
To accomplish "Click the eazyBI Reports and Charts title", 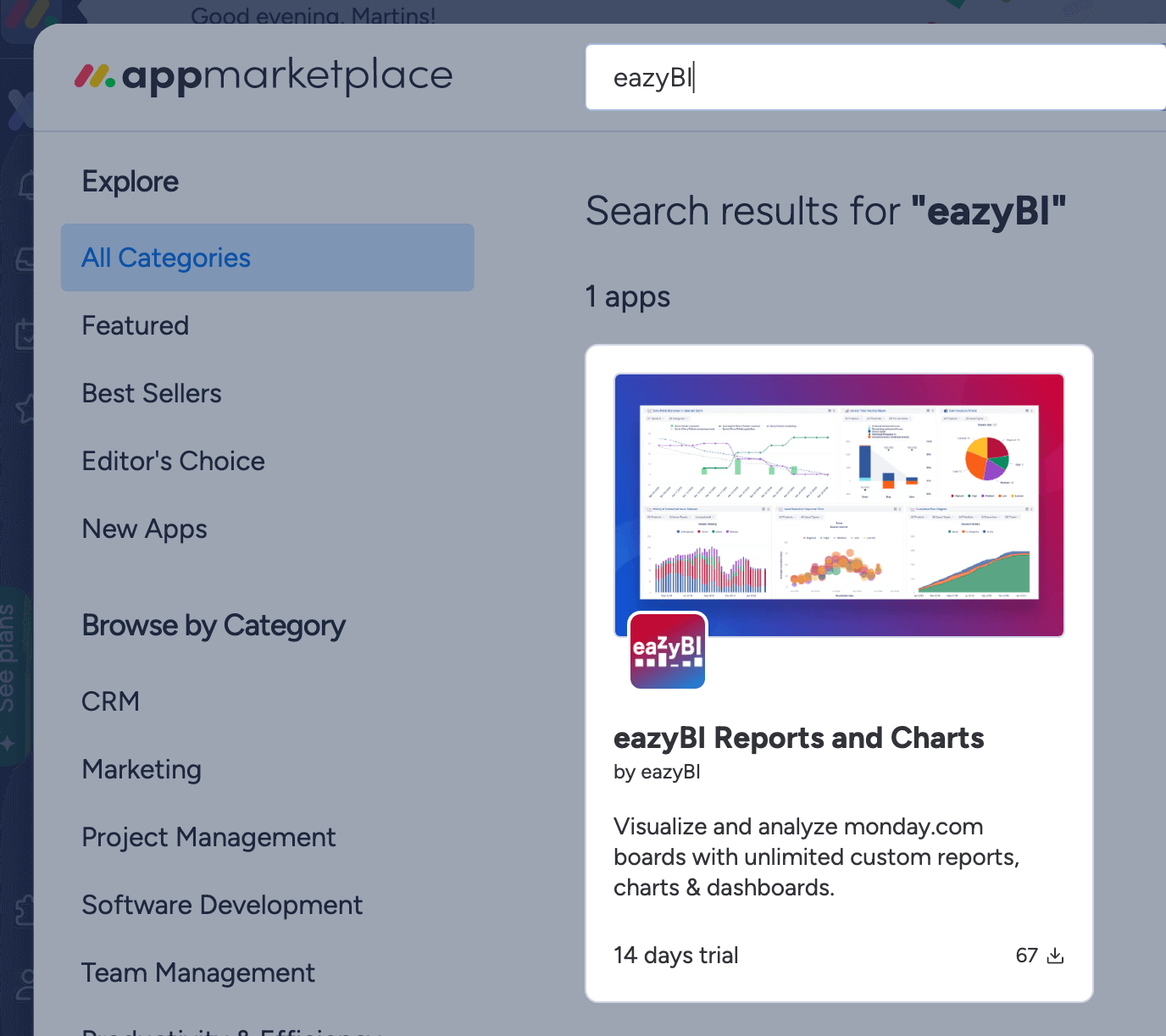I will click(798, 738).
